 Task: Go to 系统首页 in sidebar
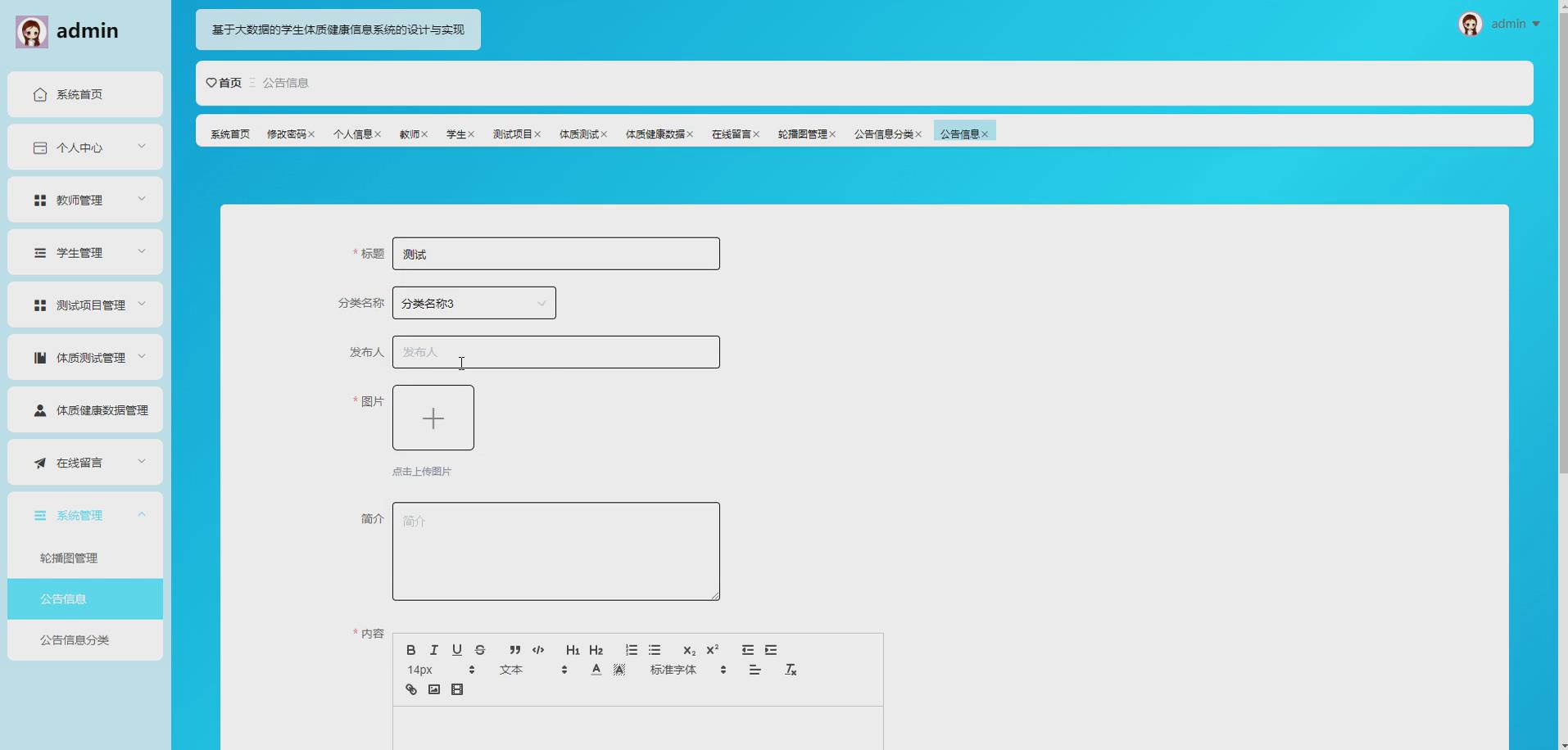[85, 94]
